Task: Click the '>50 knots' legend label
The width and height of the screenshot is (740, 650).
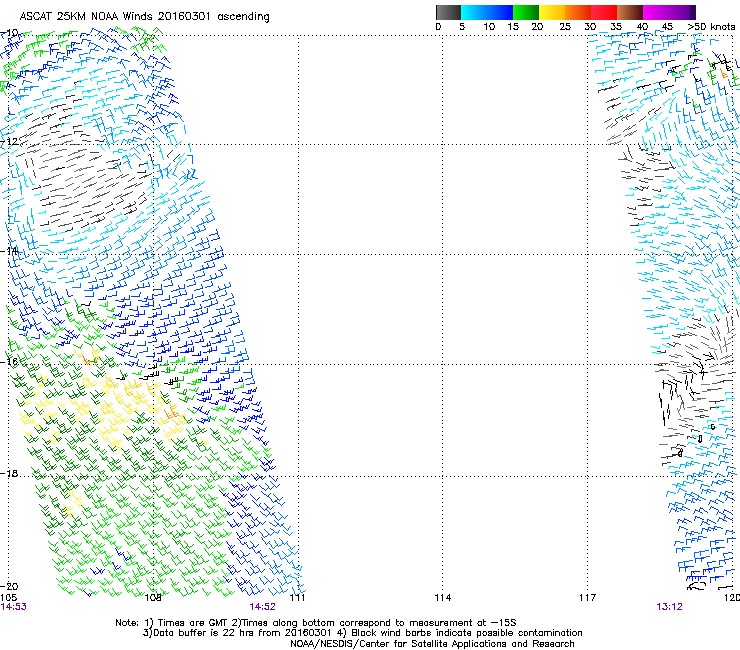Action: (711, 27)
